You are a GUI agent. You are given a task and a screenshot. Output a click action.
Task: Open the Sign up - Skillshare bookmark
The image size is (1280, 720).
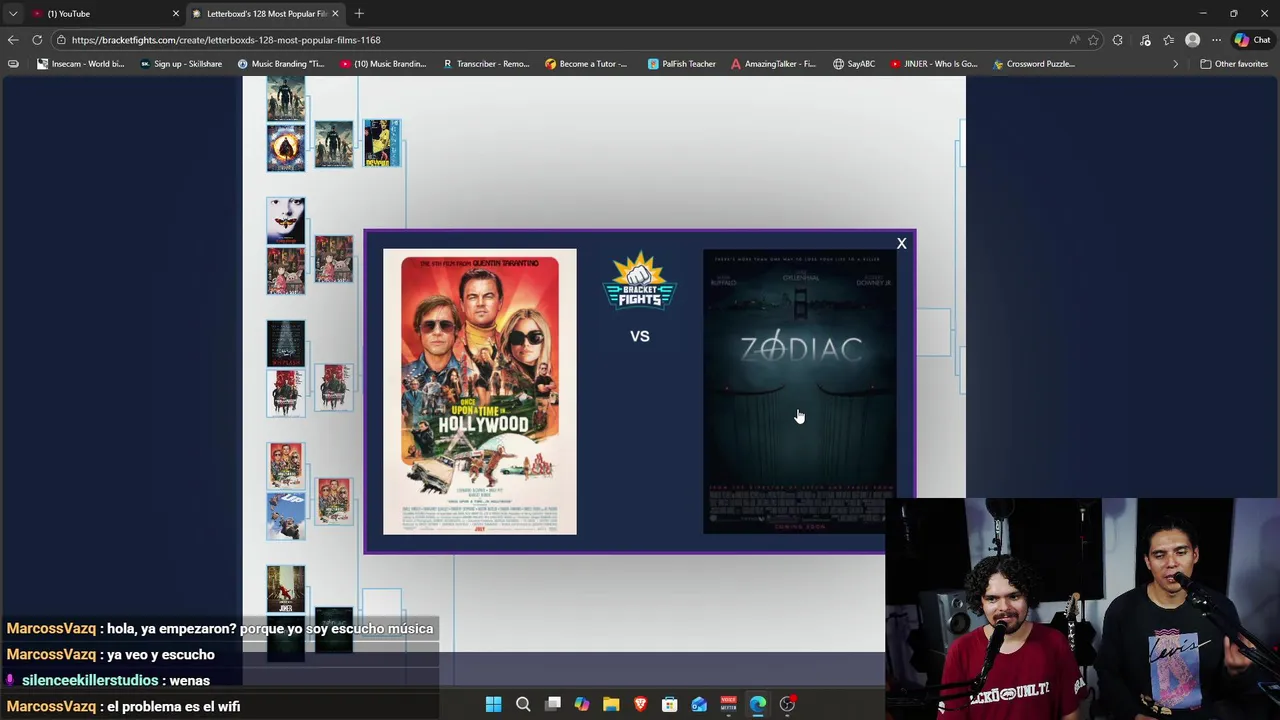click(182, 64)
